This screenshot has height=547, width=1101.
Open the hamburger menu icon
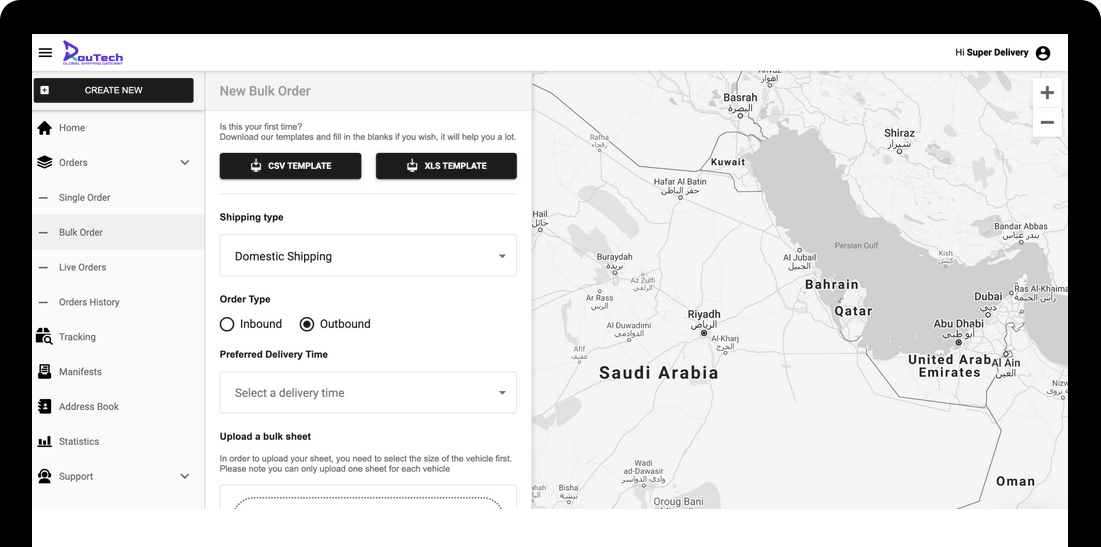[45, 53]
